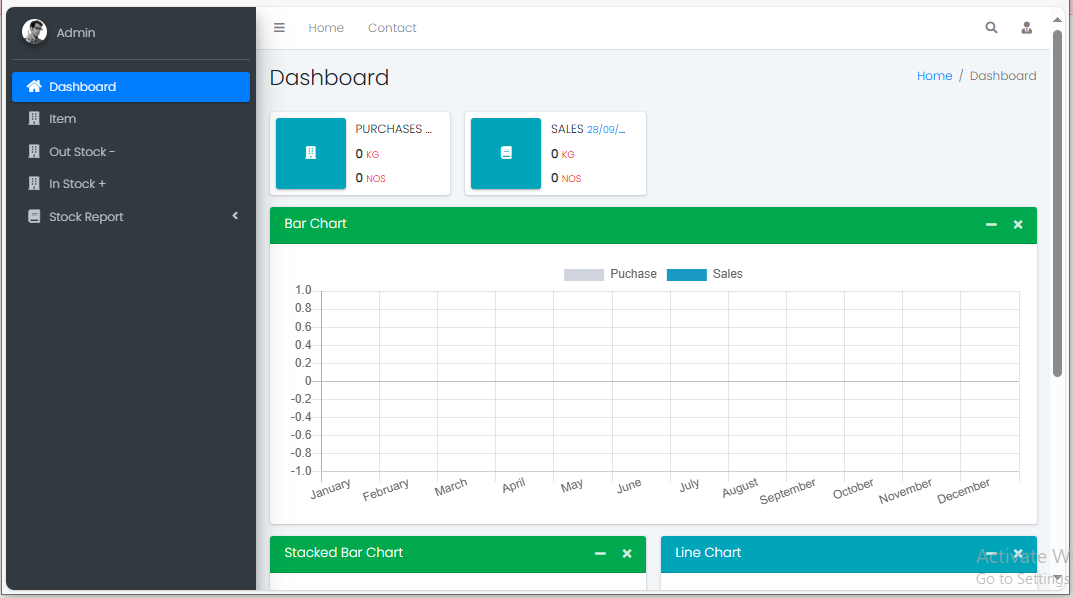The width and height of the screenshot is (1073, 598).
Task: Open the user account icon in navbar
Action: 1026,28
